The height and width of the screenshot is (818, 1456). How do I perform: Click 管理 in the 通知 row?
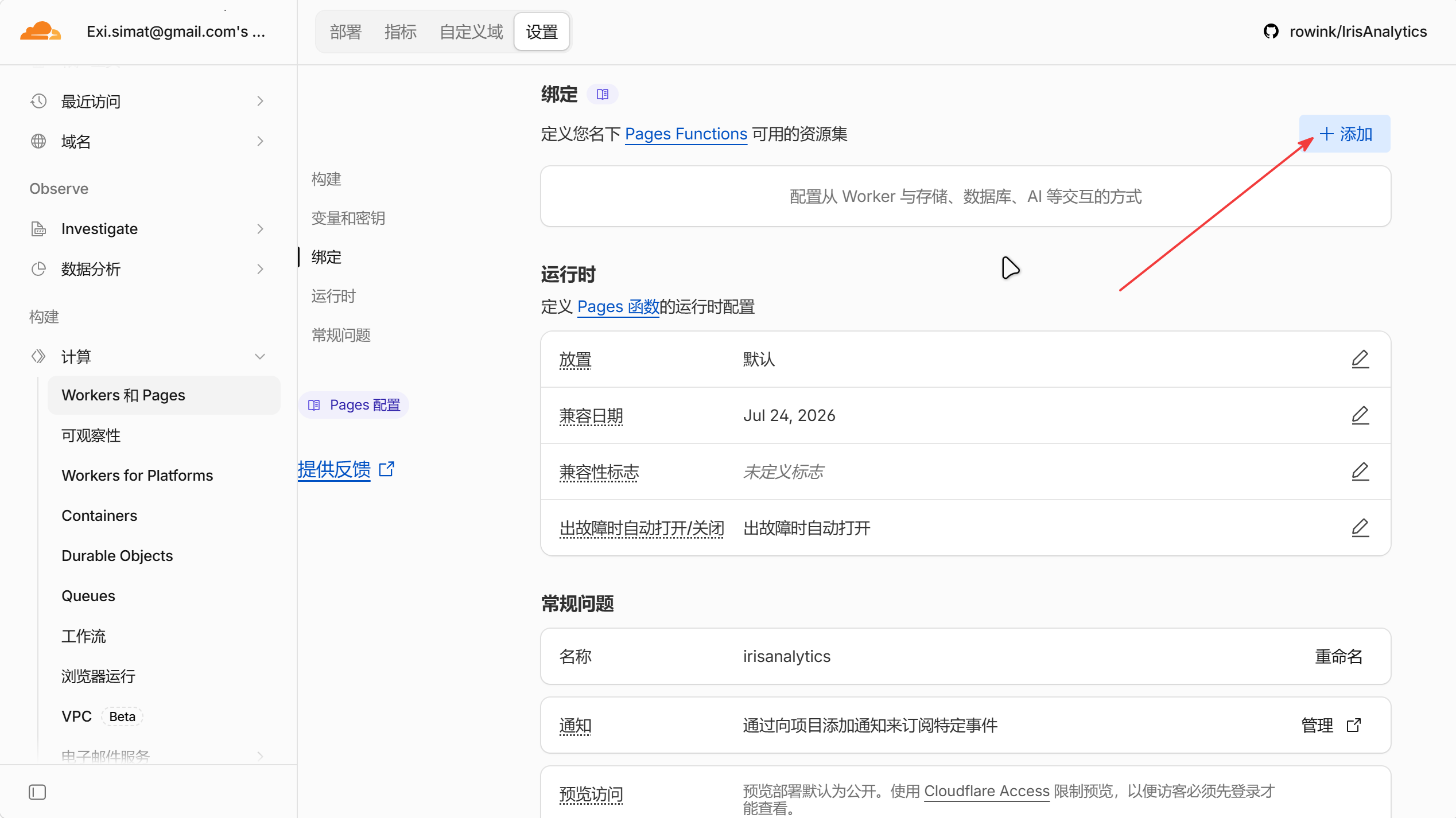[1317, 725]
